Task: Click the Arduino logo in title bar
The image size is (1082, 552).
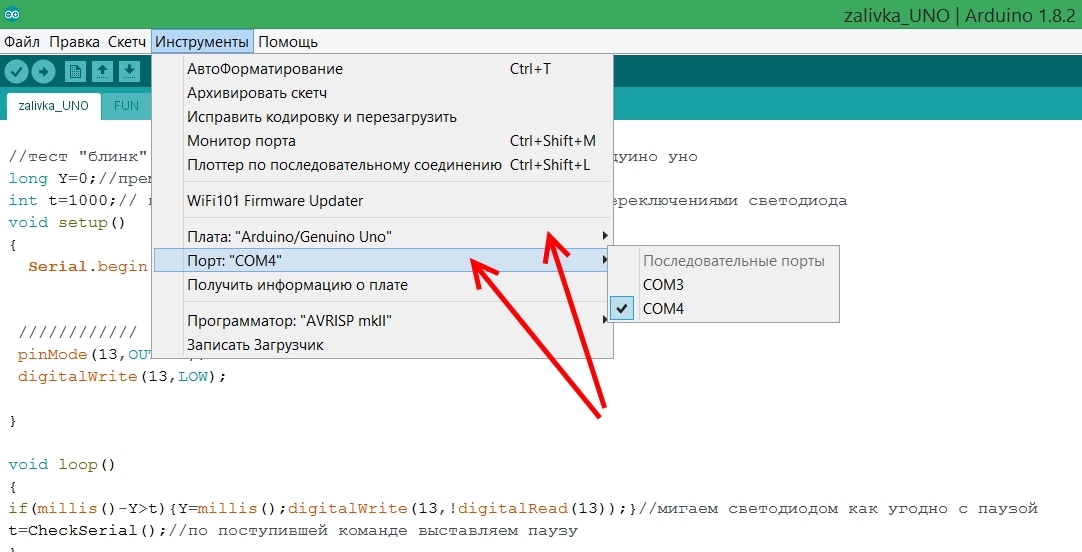Action: [x=12, y=13]
